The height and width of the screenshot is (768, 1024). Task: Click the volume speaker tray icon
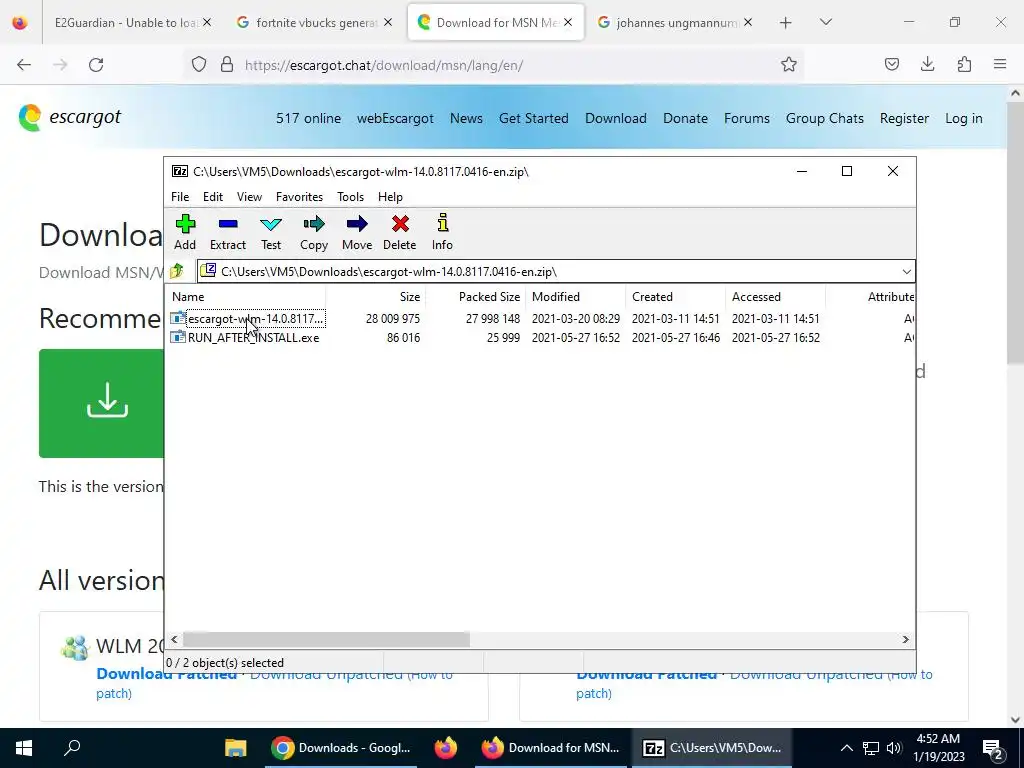coord(894,748)
